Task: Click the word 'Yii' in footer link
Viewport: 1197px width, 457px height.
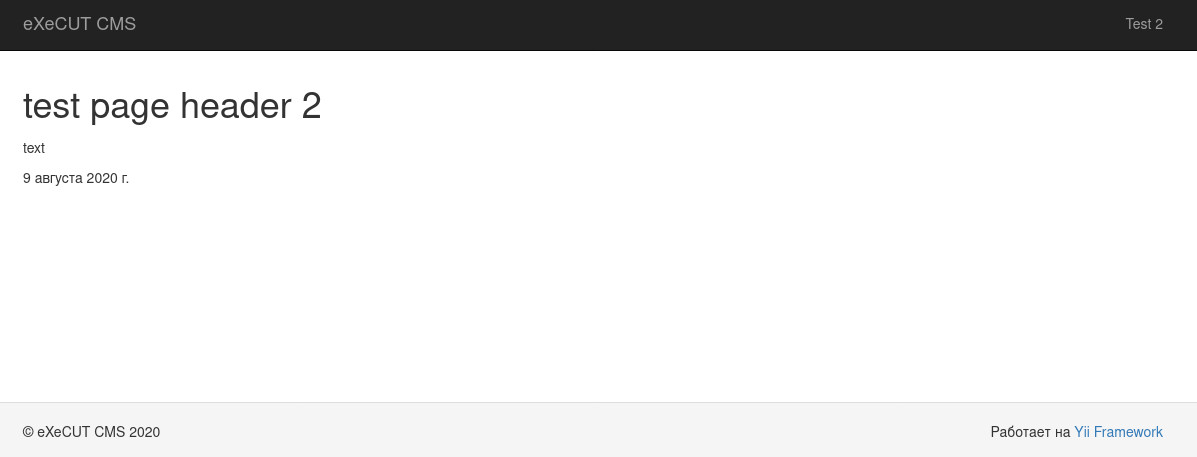Action: [x=1082, y=432]
